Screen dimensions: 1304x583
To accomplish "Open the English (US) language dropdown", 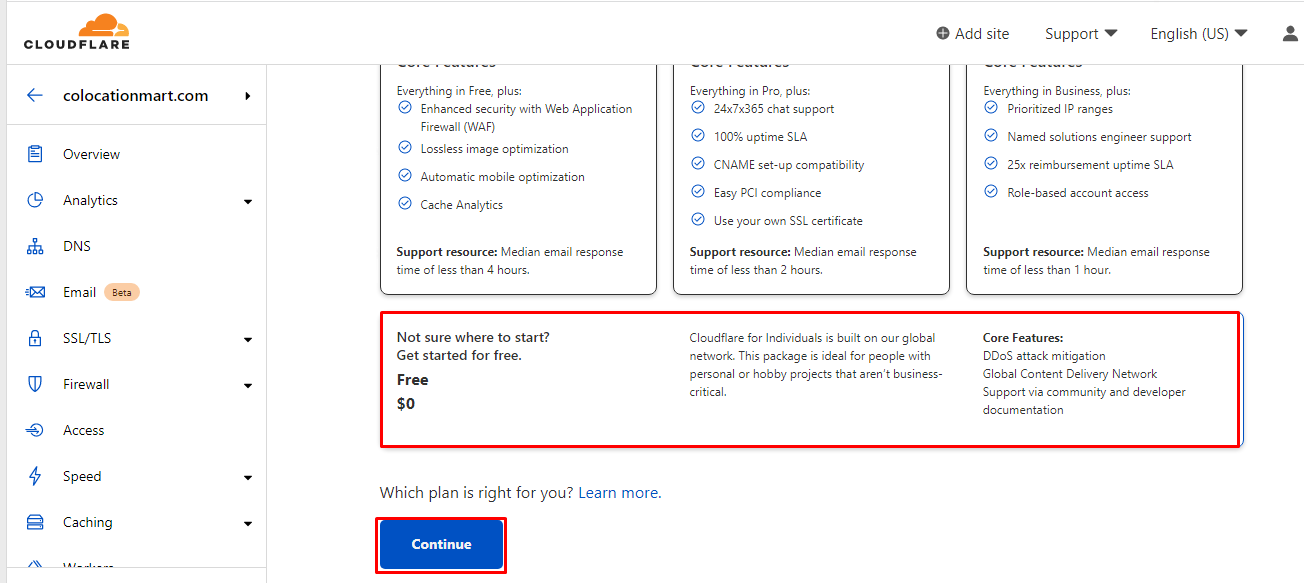I will coord(1198,34).
